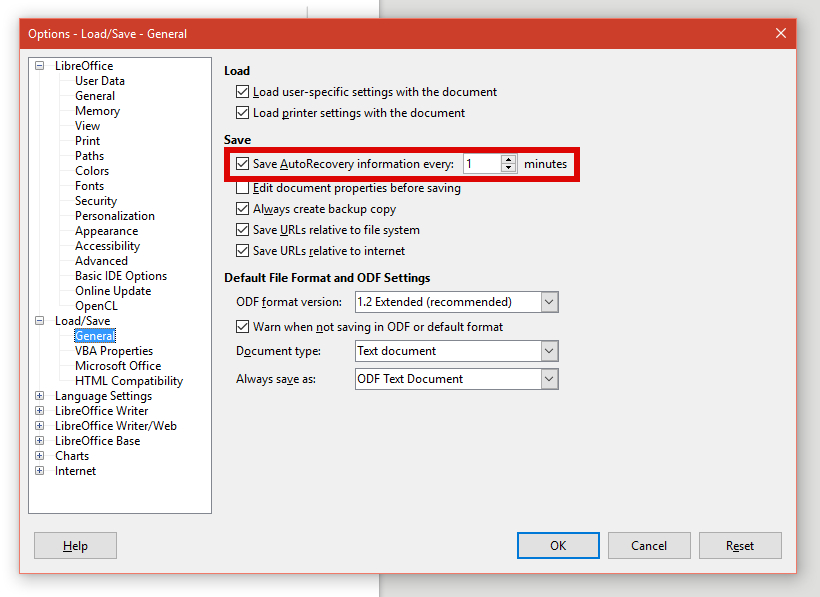
Task: Select Print in the tree
Action: tap(87, 141)
